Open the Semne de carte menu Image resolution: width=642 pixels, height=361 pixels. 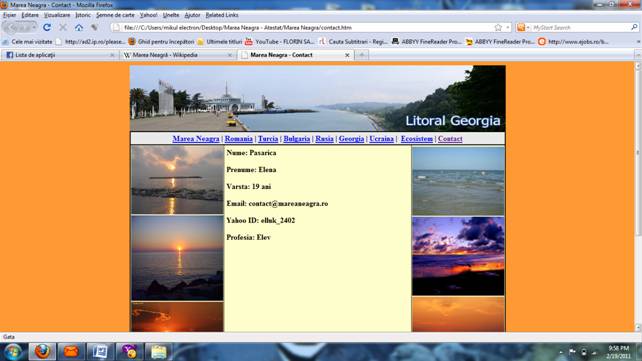pos(115,15)
